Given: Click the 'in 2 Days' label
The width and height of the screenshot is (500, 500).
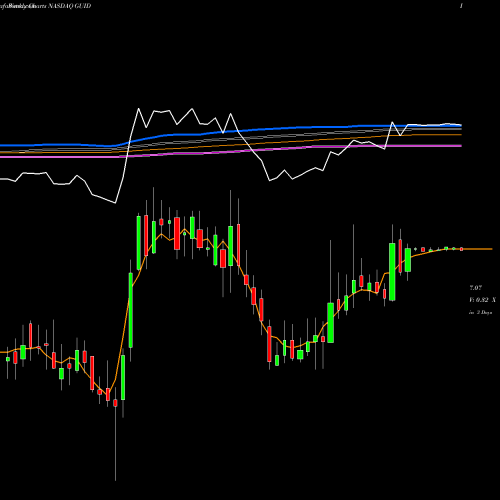Looking at the screenshot, I should point(480,313).
